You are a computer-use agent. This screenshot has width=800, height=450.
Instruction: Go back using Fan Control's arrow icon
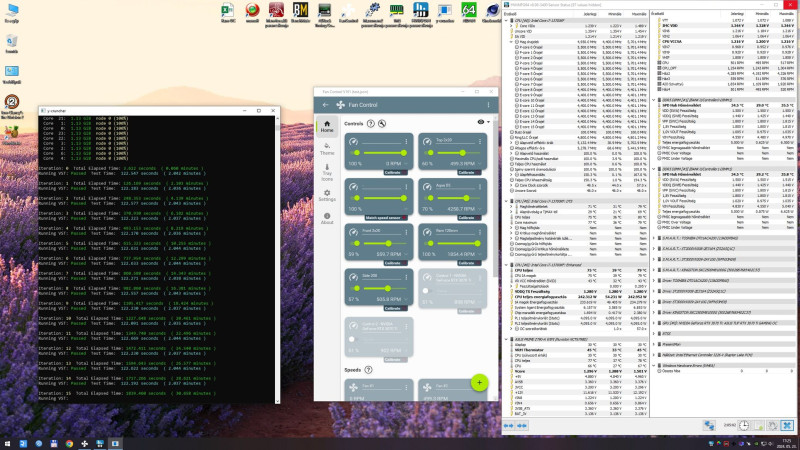coord(326,105)
